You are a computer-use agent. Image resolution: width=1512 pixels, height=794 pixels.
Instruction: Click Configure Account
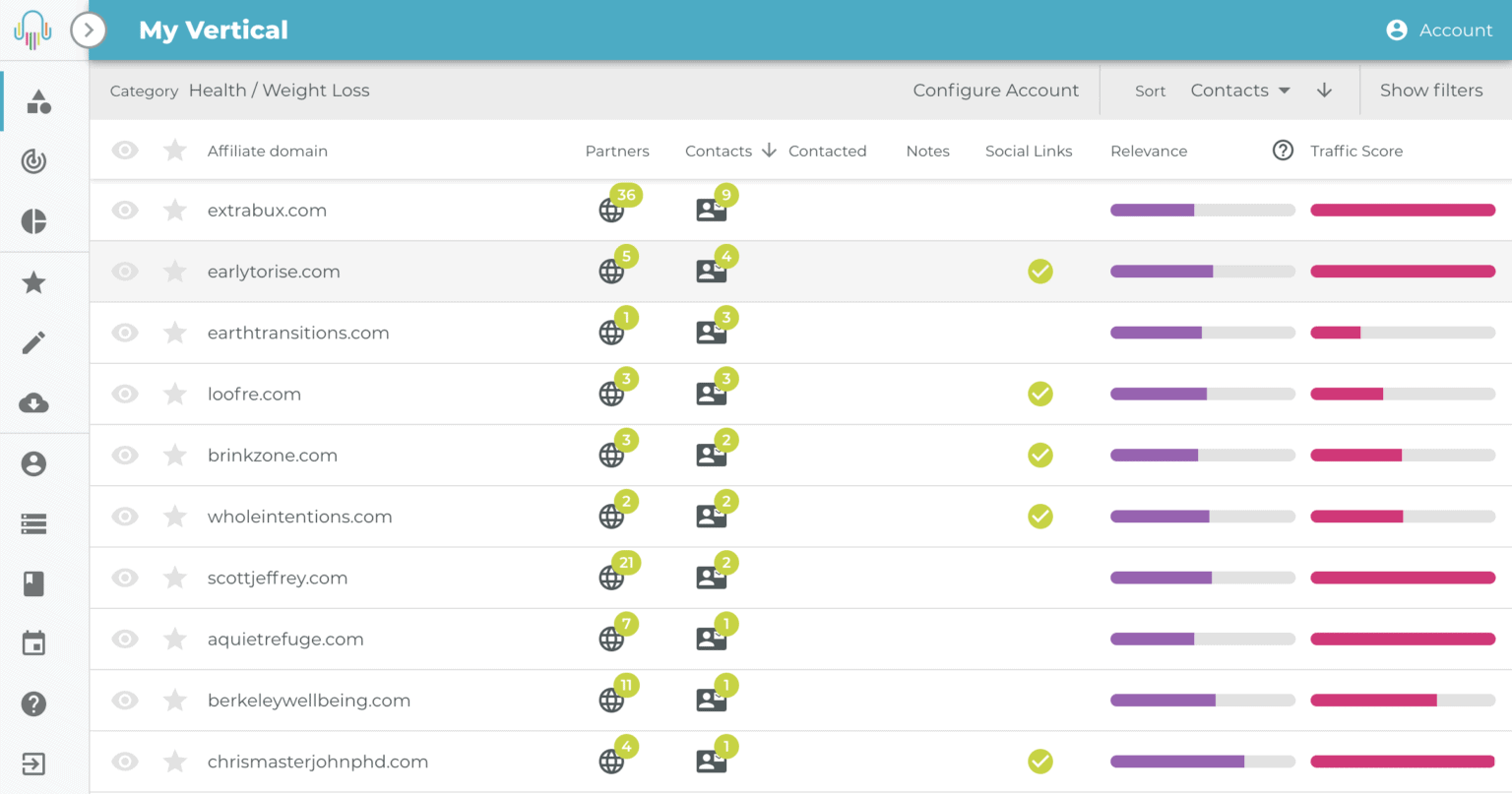[x=995, y=91]
